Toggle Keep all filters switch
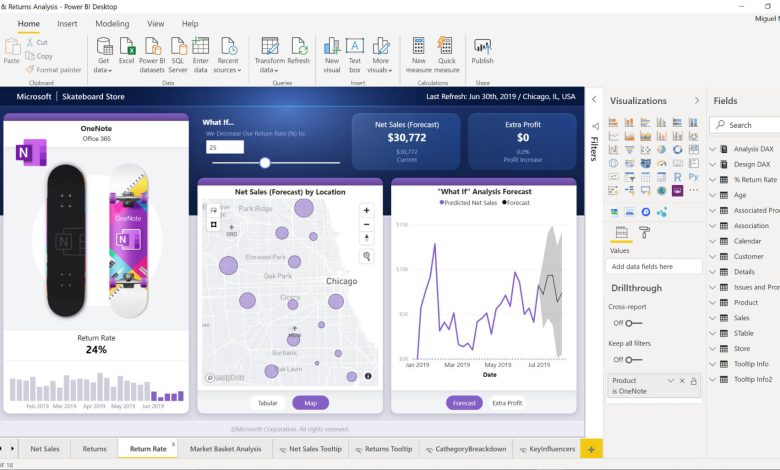This screenshot has height=470, width=780. (x=633, y=360)
